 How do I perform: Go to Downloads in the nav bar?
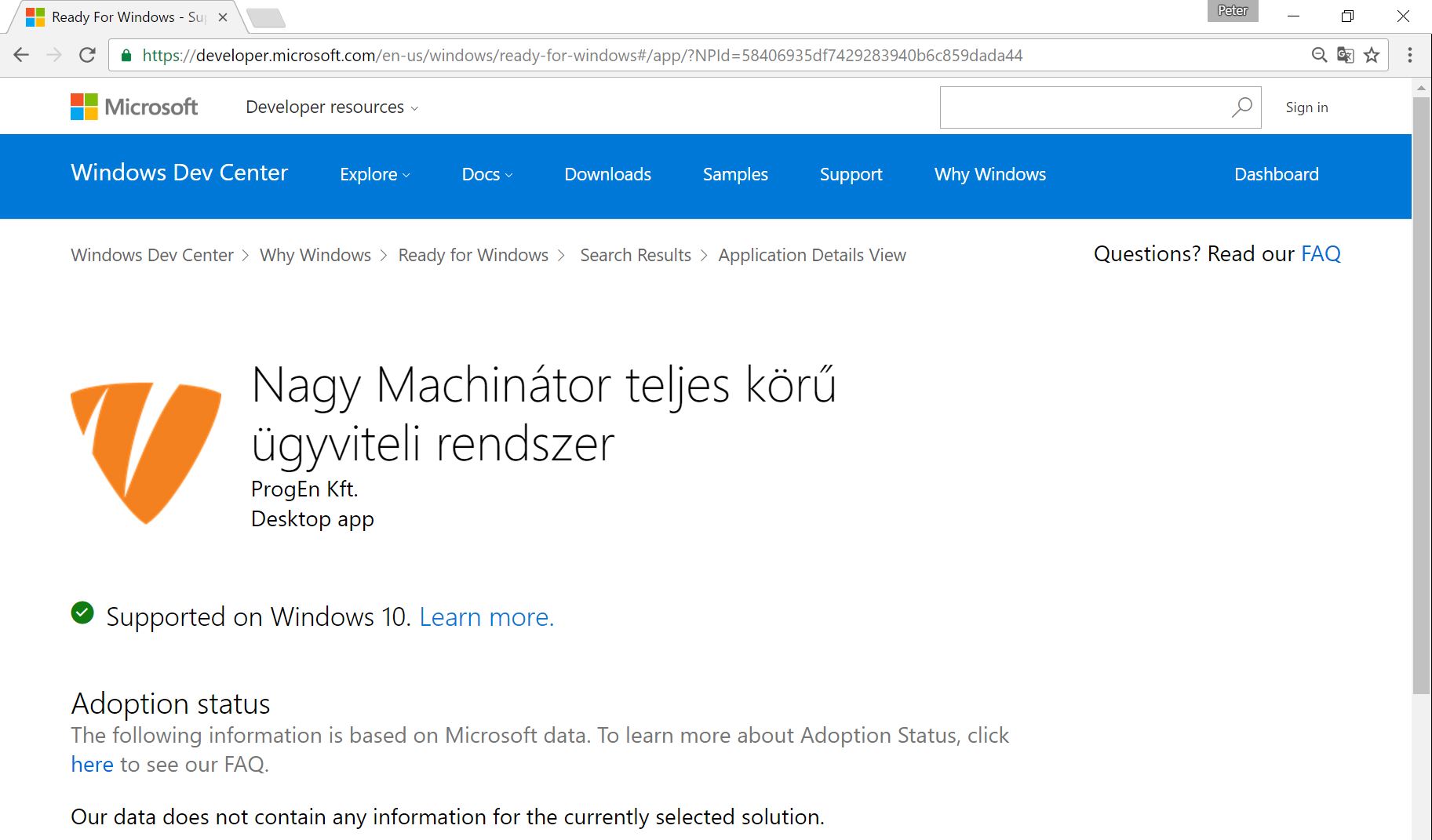pos(607,174)
